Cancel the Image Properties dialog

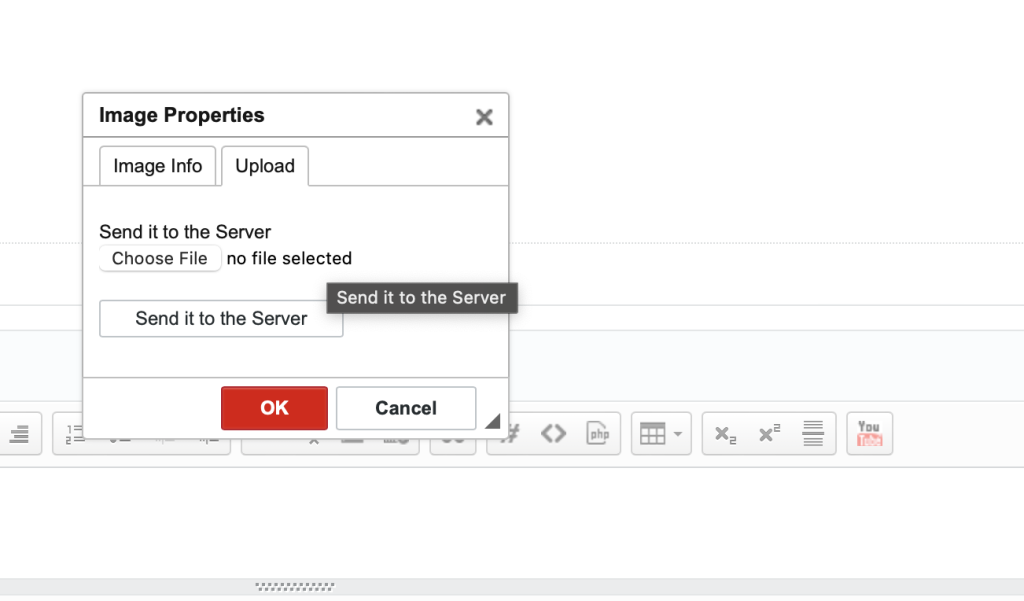(406, 408)
